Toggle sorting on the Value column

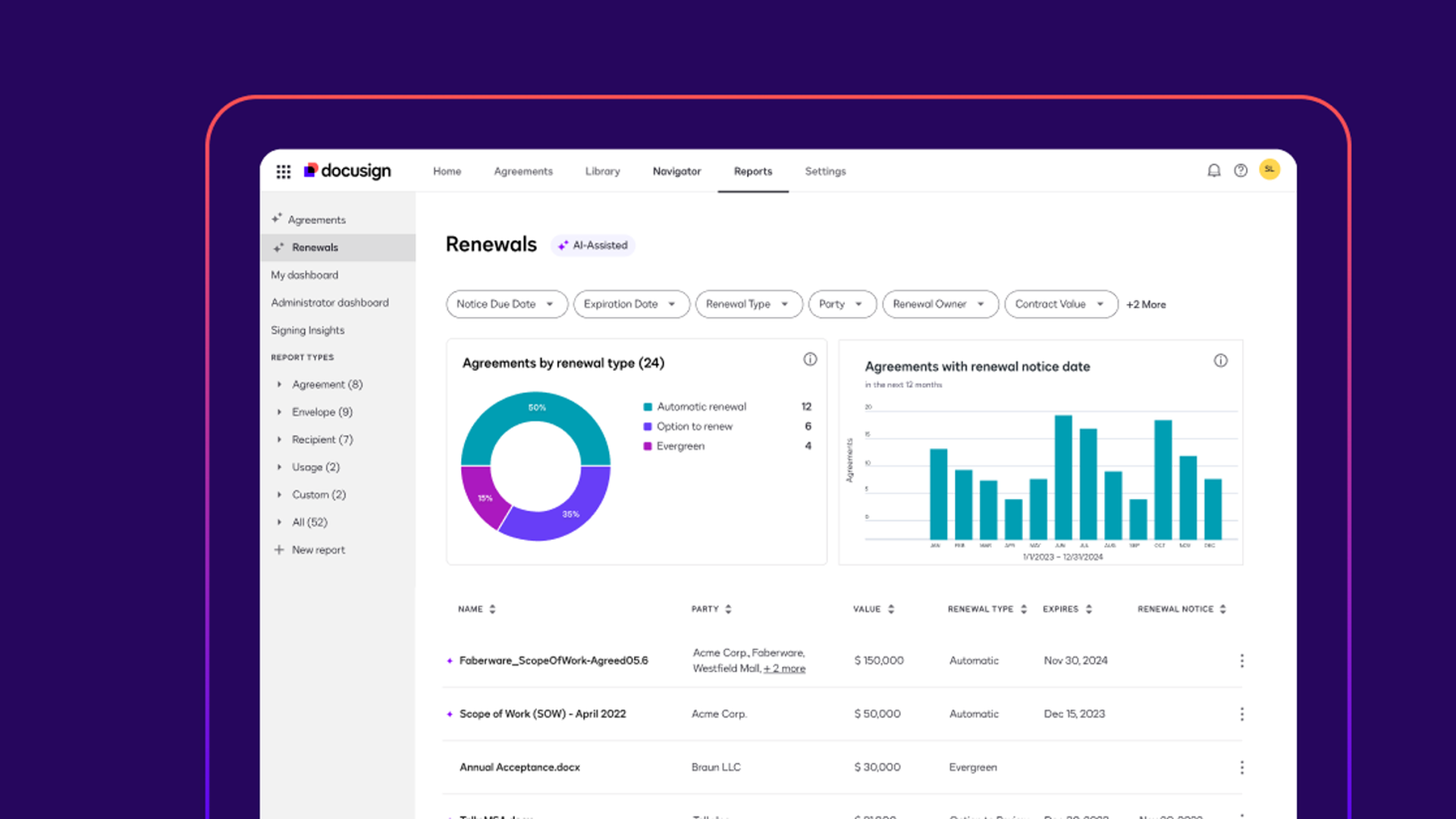pos(890,609)
